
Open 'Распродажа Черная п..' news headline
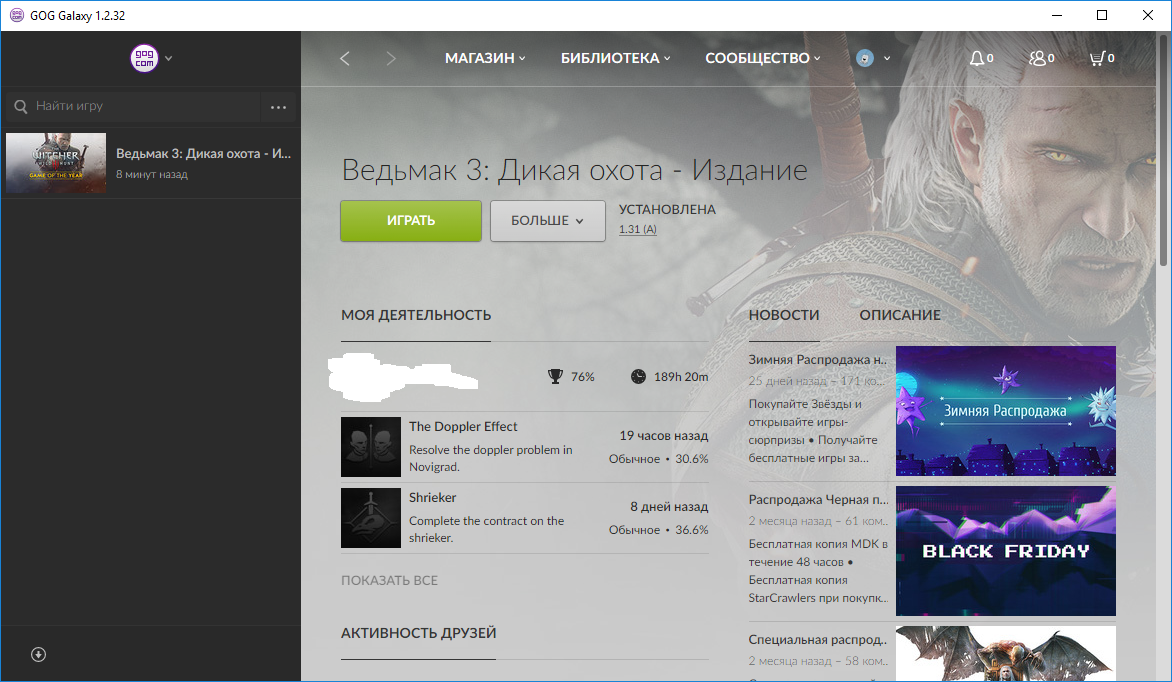point(818,500)
